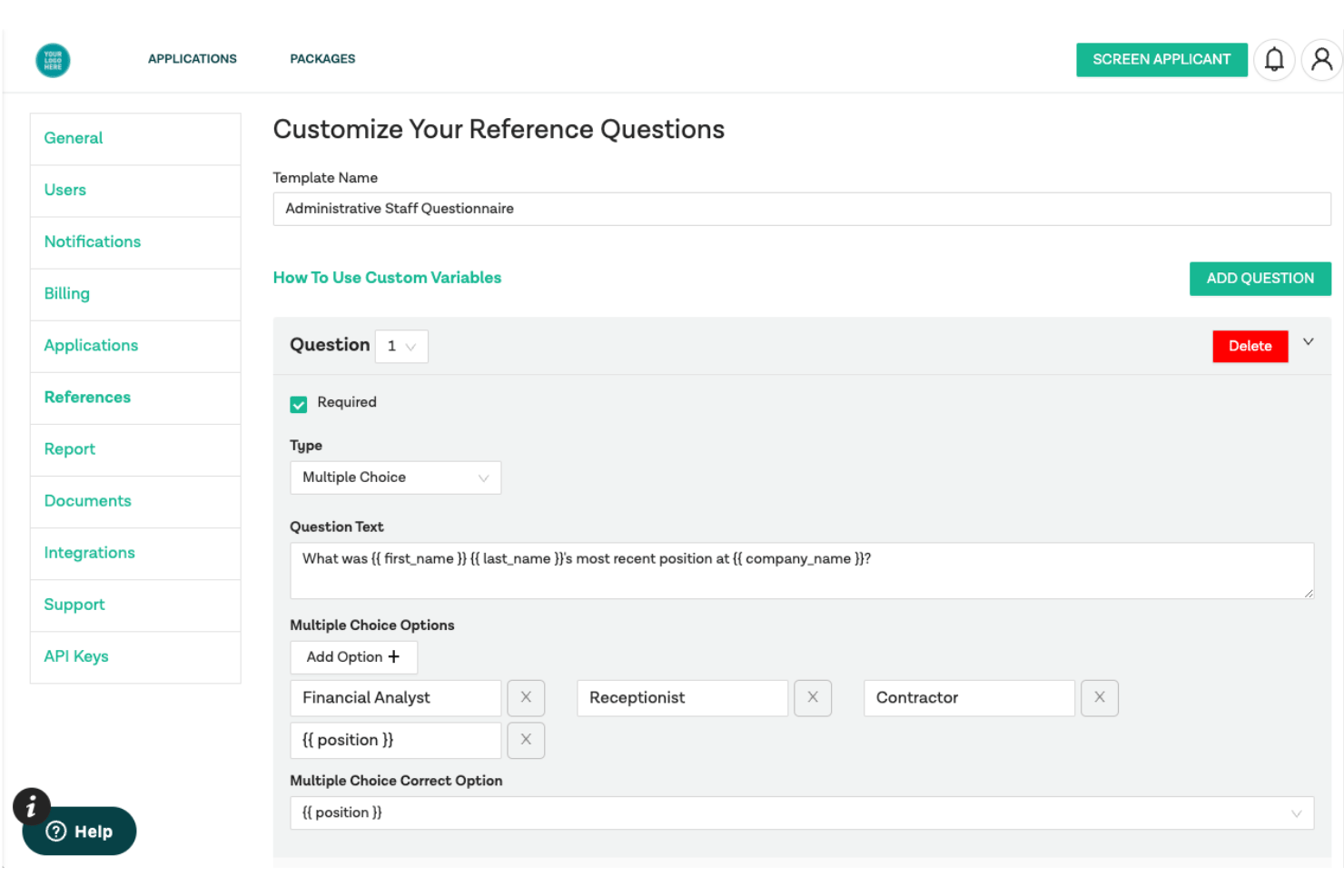Uncheck the Required checkbox
Screen dimensions: 1344x896
pyautogui.click(x=299, y=404)
